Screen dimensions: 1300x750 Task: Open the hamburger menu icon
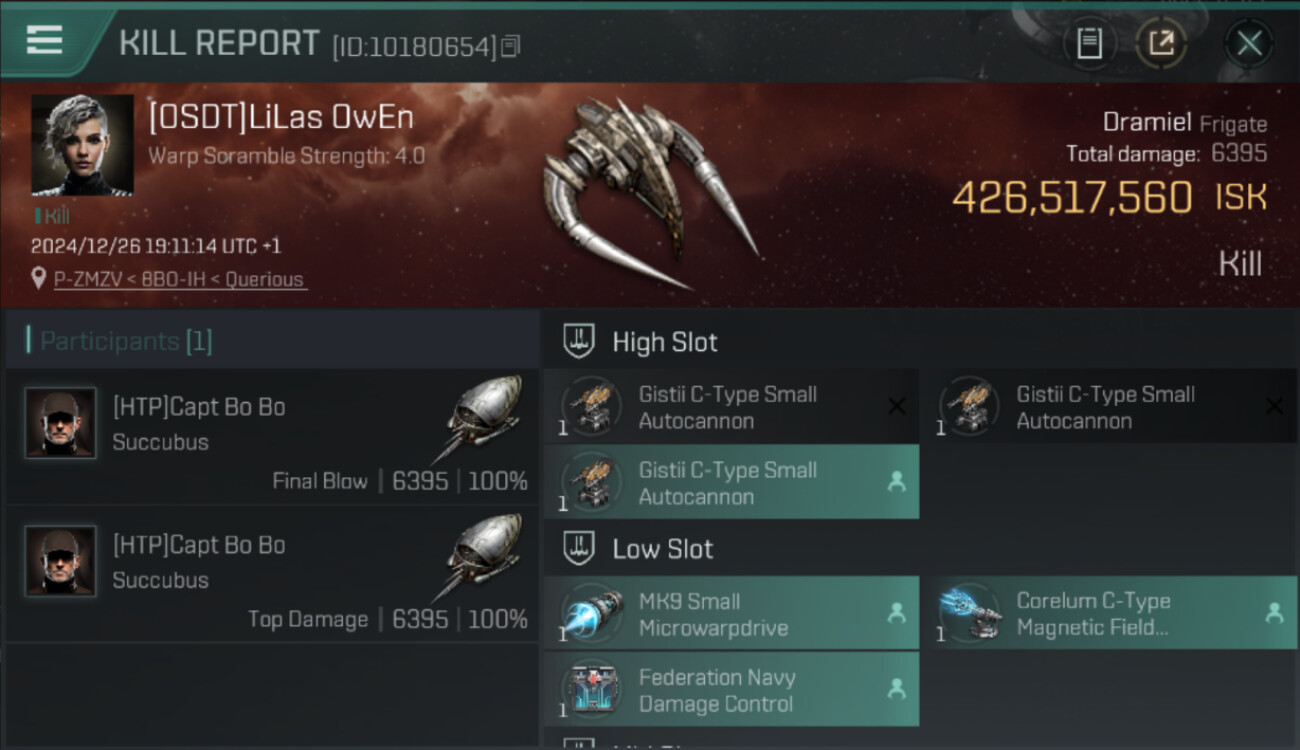coord(44,40)
